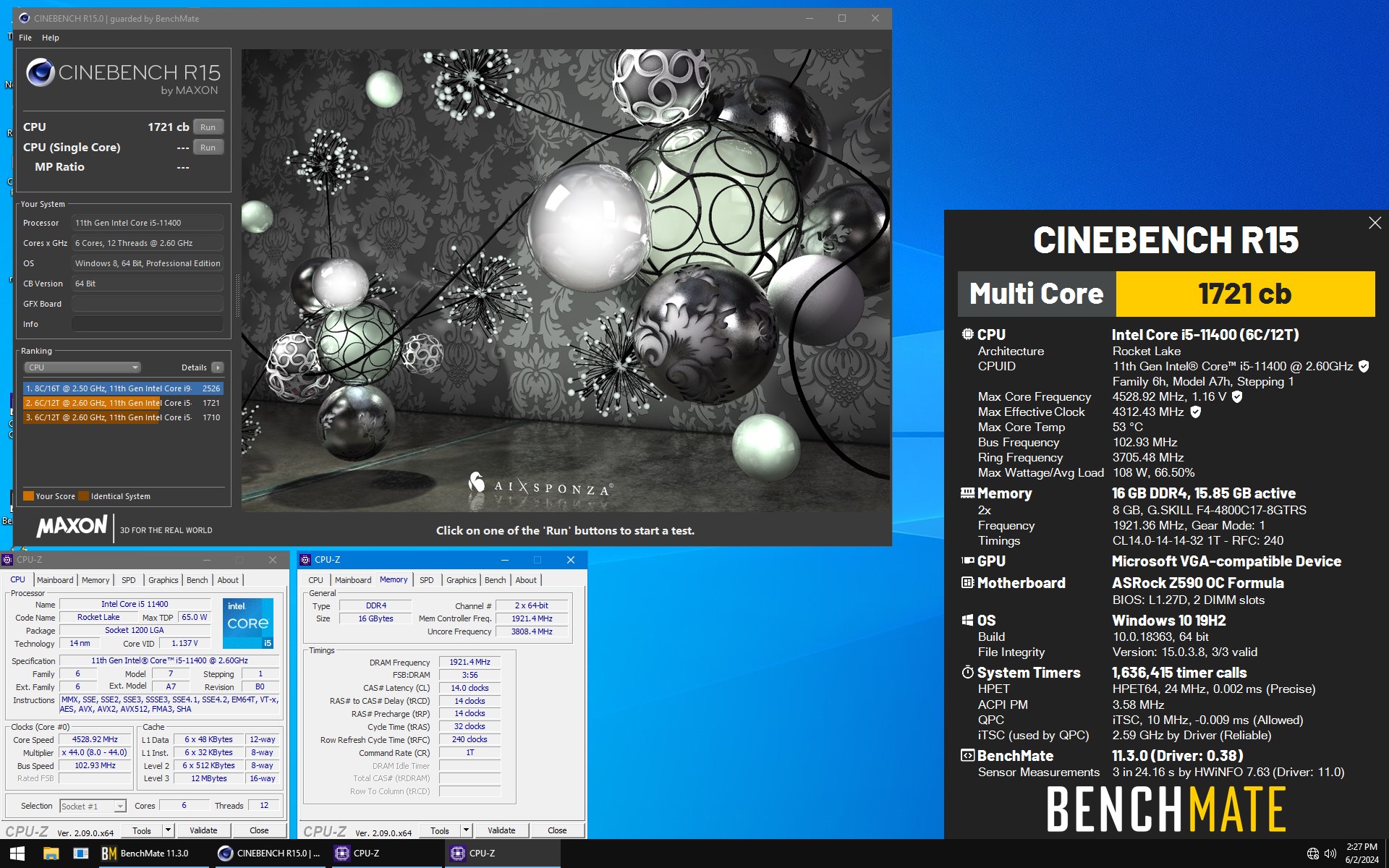1389x868 pixels.
Task: Open Bench tab in left CPU-Z window
Action: tap(197, 580)
